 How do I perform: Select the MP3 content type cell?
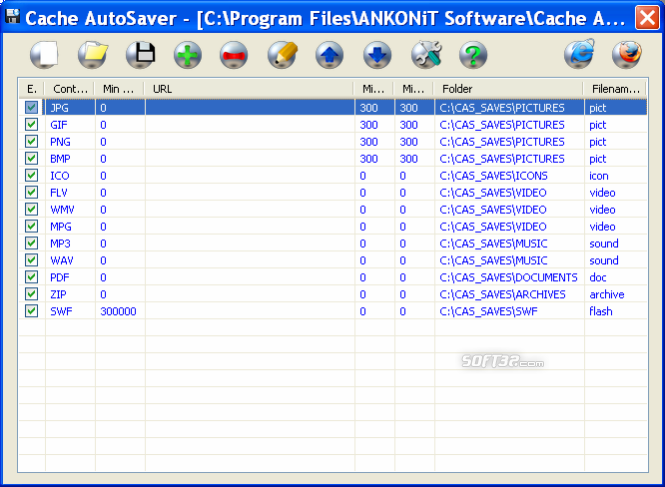70,244
